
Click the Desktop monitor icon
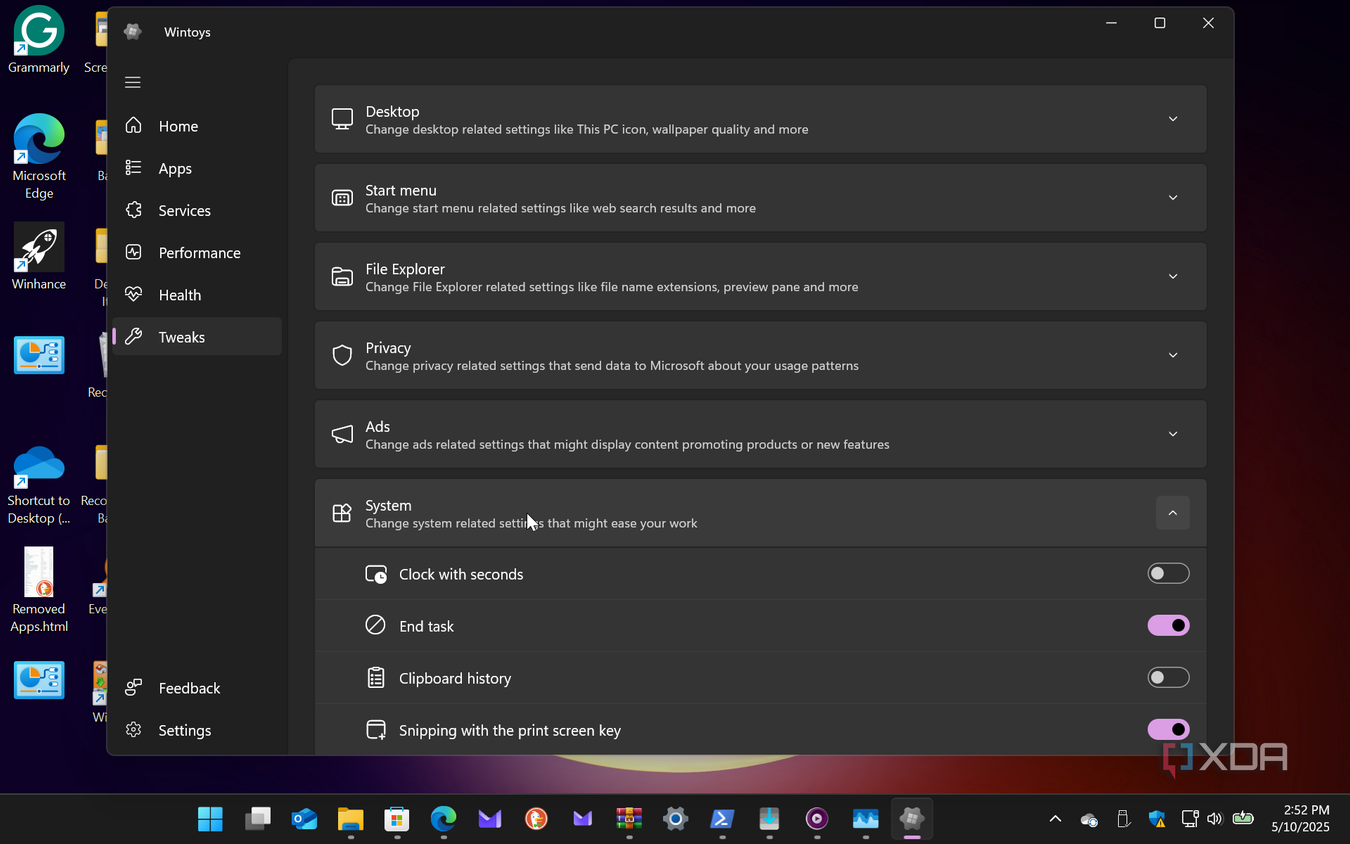pos(342,119)
